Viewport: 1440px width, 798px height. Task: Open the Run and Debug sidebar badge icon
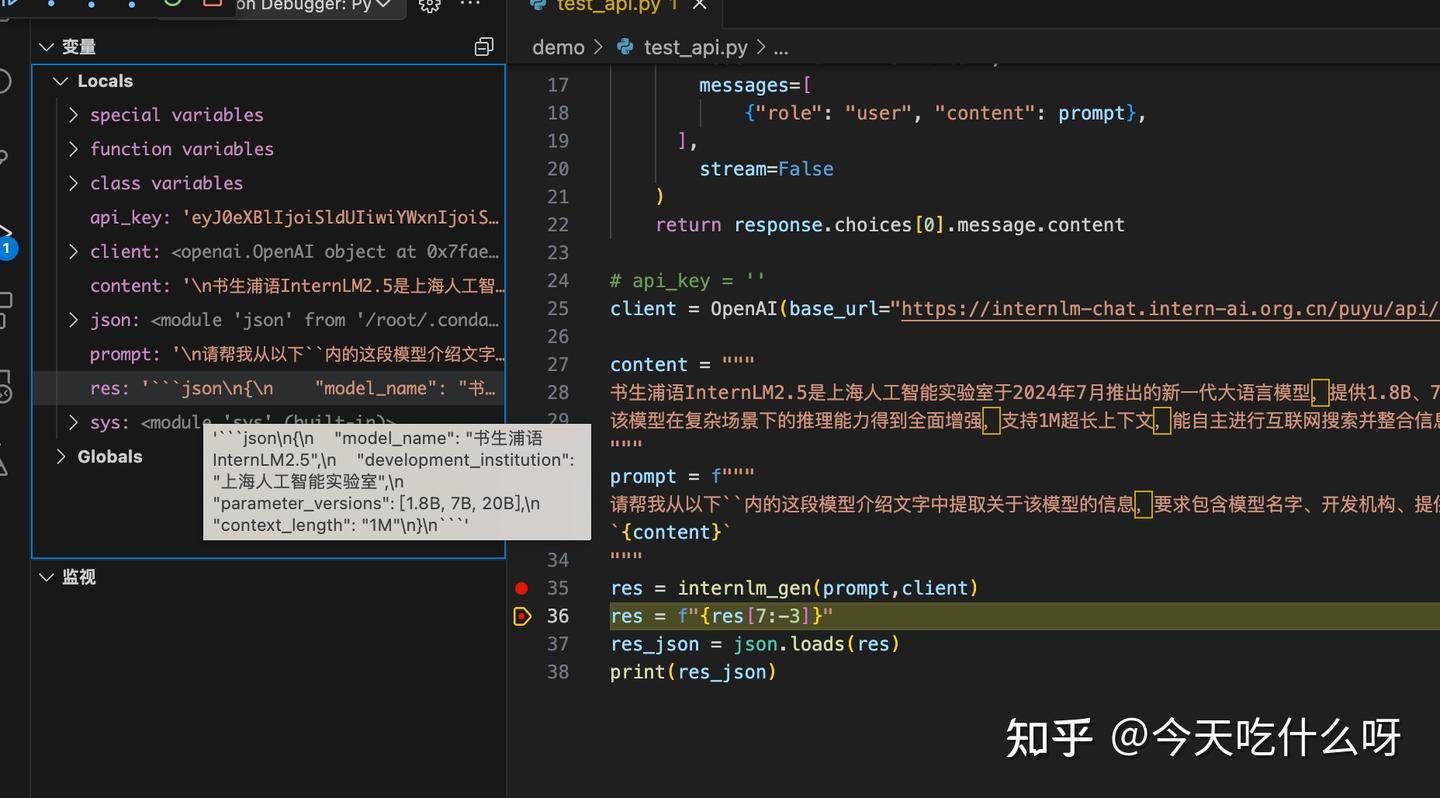coord(8,248)
